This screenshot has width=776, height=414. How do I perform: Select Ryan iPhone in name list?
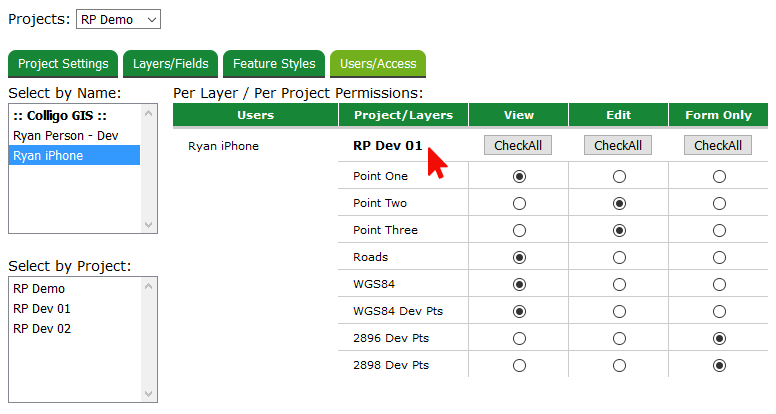48,155
